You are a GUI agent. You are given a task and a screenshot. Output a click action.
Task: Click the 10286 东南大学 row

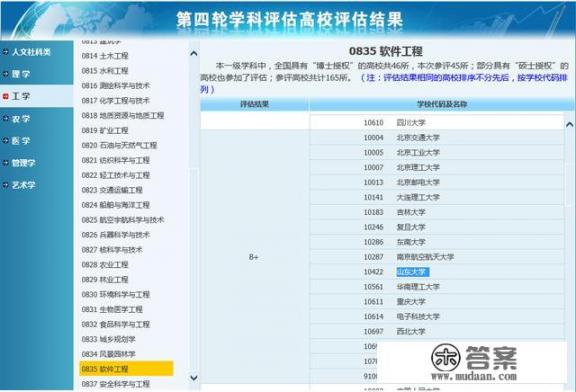tap(436, 242)
